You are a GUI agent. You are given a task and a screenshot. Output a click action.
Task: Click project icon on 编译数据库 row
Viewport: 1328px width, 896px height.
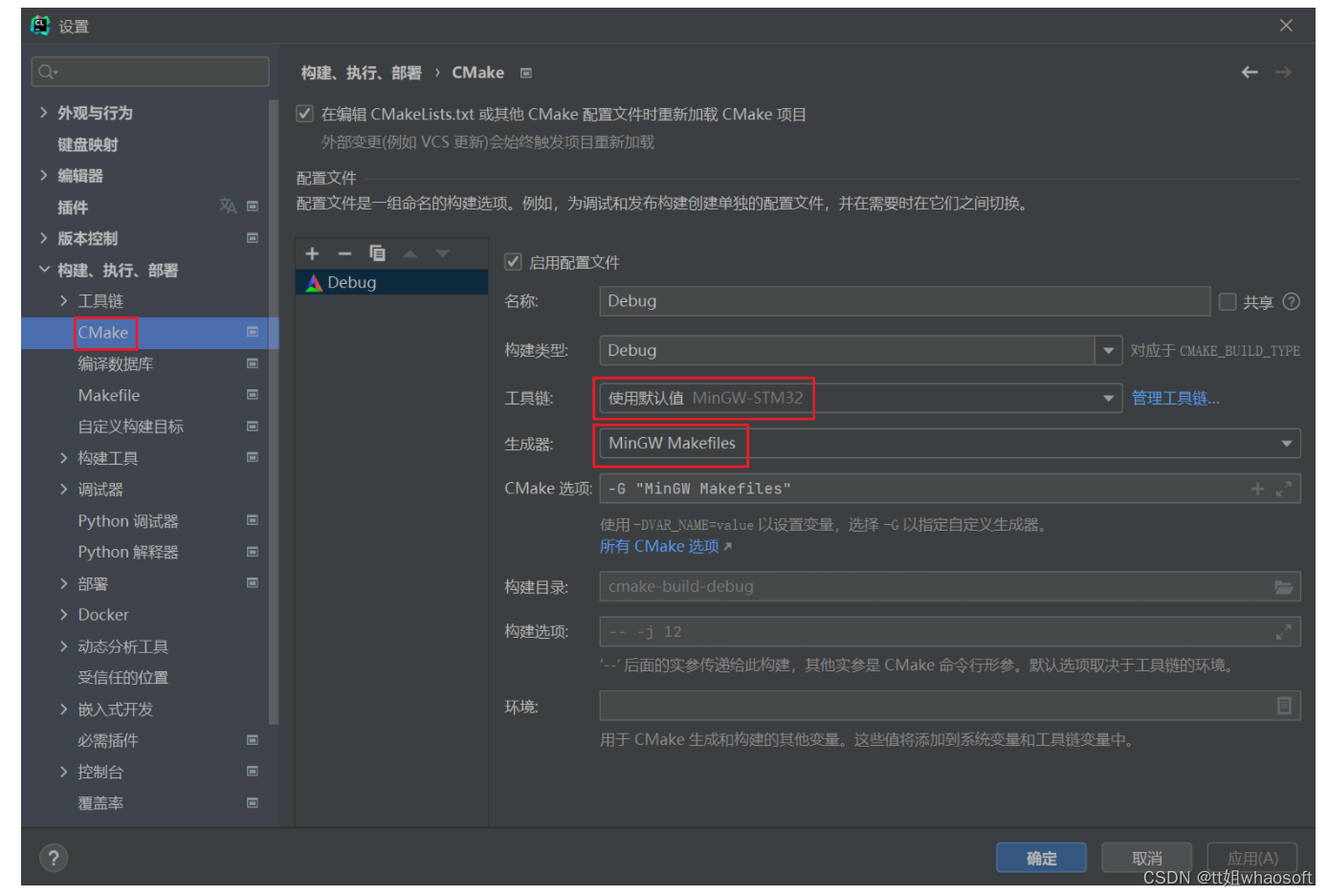pos(253,363)
